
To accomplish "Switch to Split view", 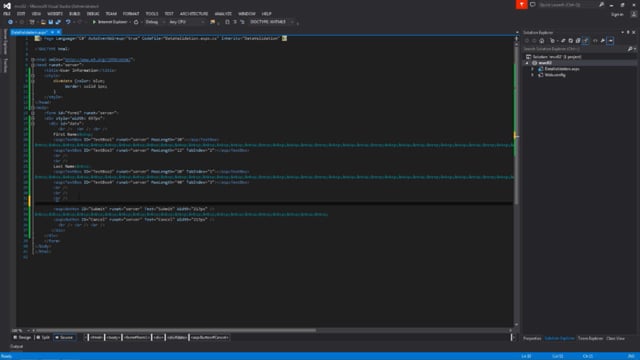I will click(x=42, y=338).
